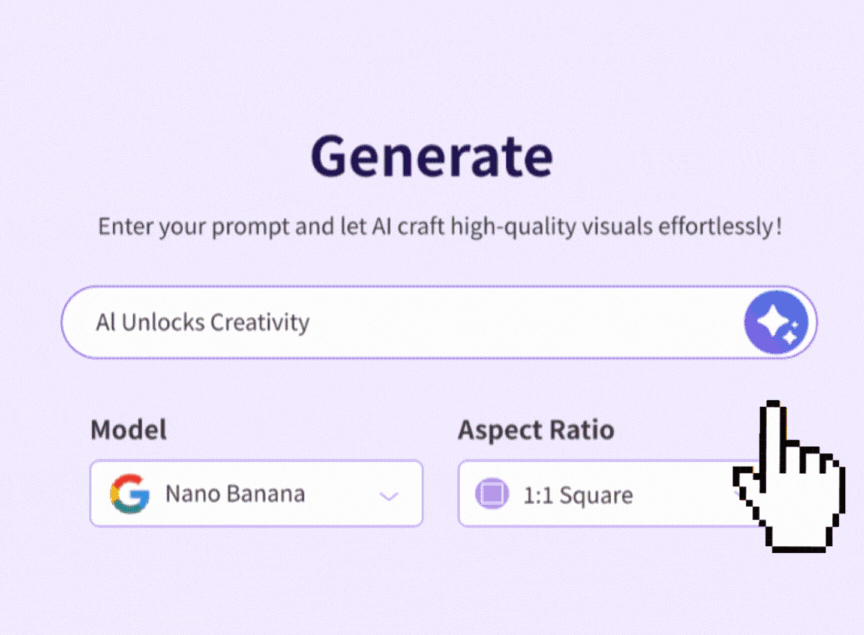Click the Generate heading
Viewport: 864px width, 635px height.
(x=431, y=156)
